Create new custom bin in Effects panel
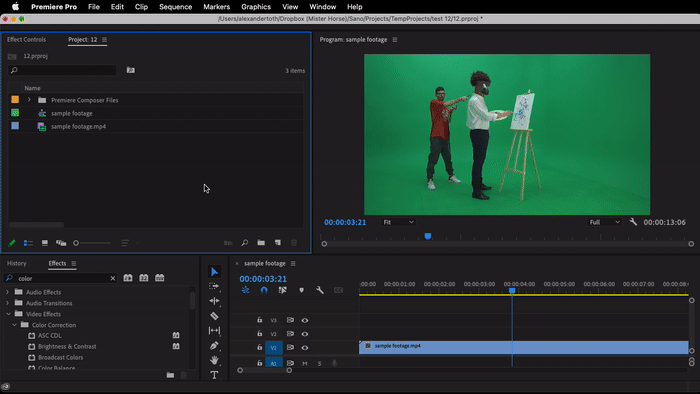The image size is (700, 394). coord(170,375)
